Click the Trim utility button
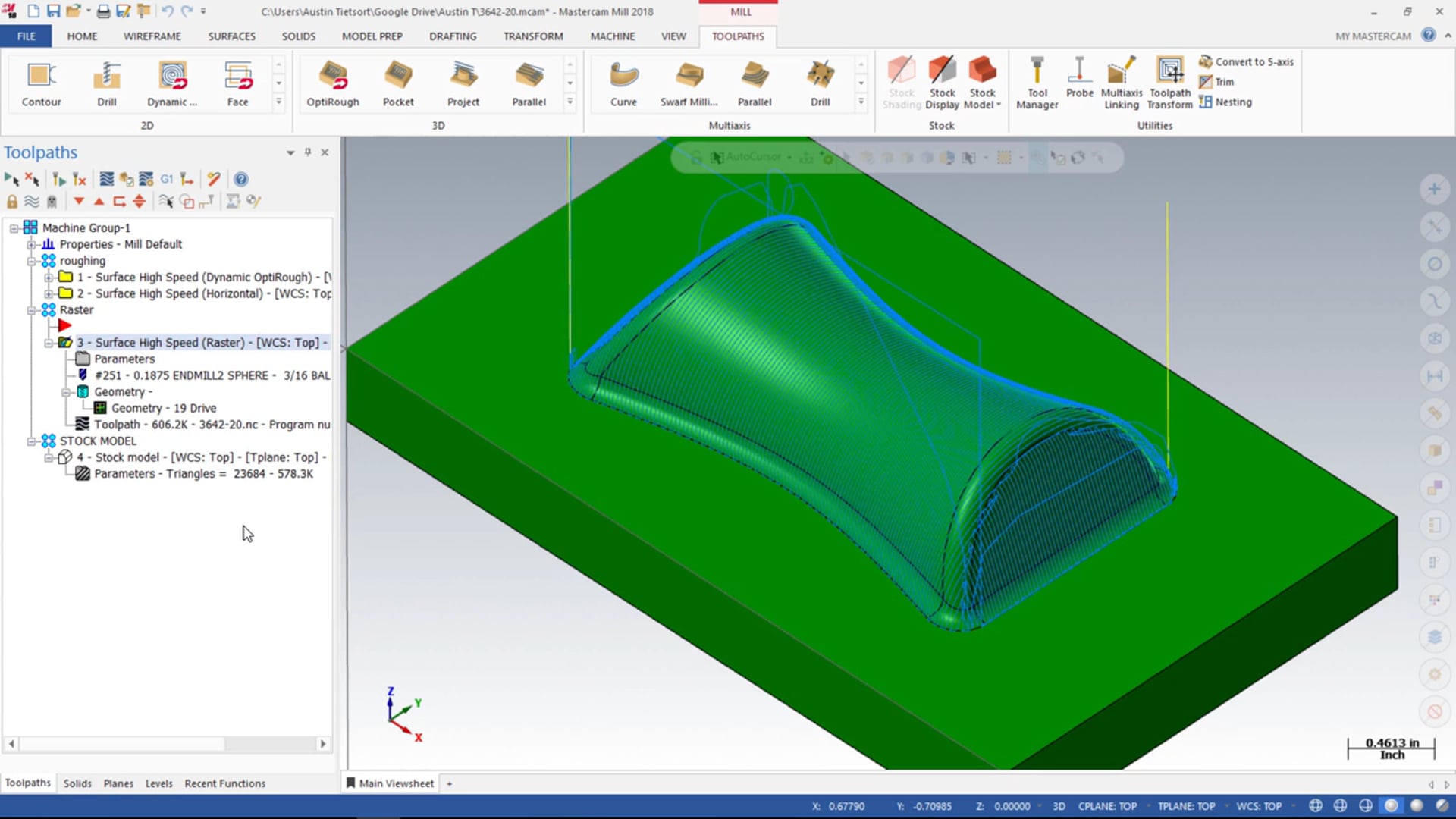The image size is (1456, 819). point(1218,81)
